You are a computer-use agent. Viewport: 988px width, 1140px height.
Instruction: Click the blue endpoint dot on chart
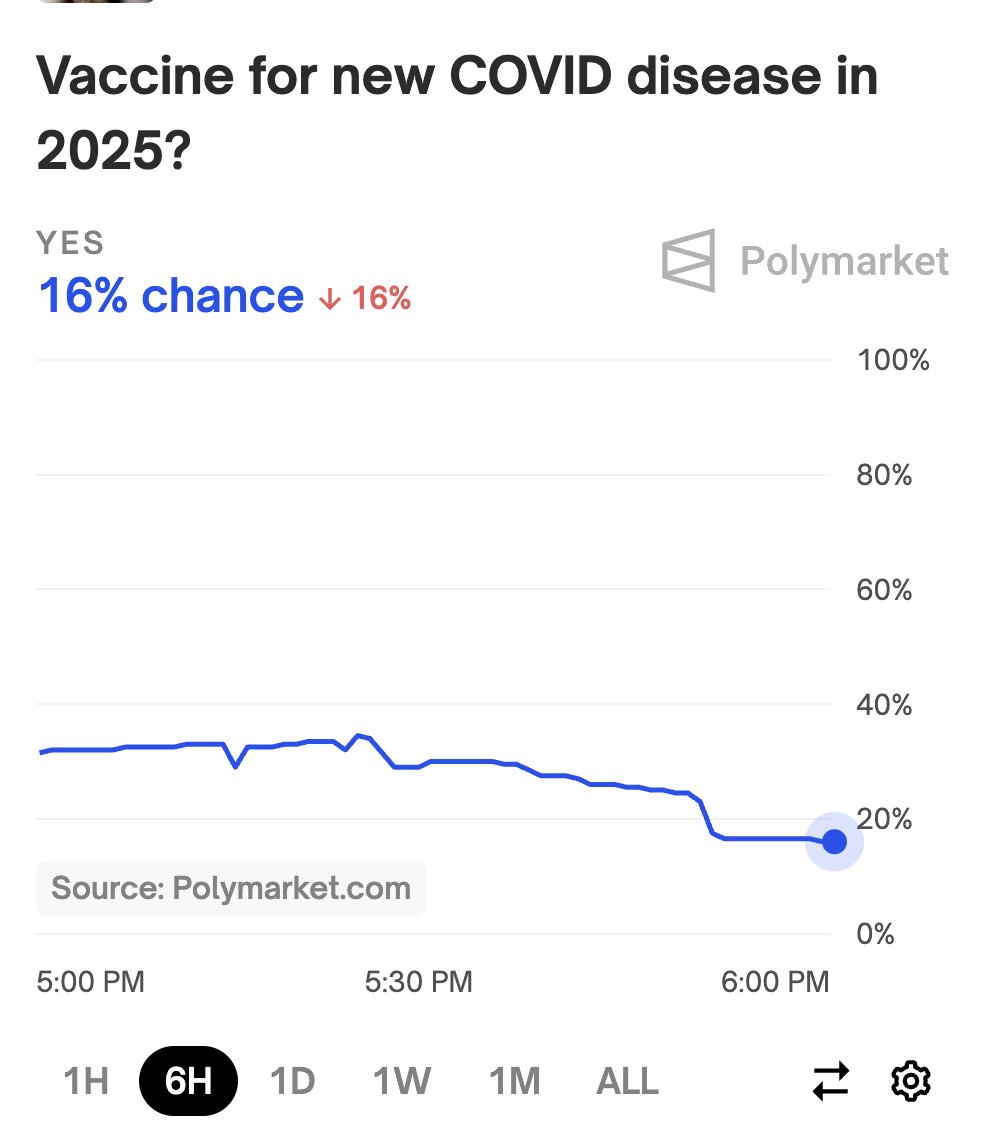(835, 841)
